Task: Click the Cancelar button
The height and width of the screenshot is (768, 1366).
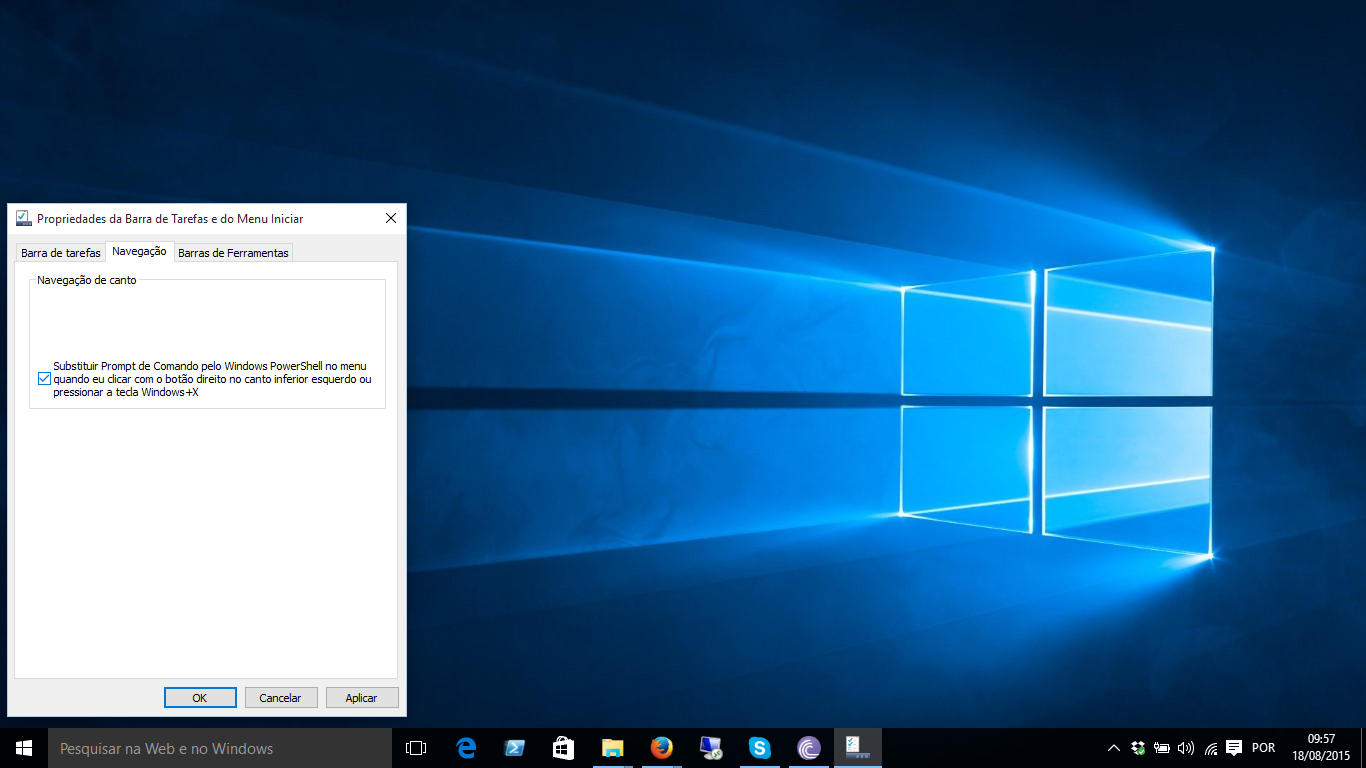Action: pos(280,698)
